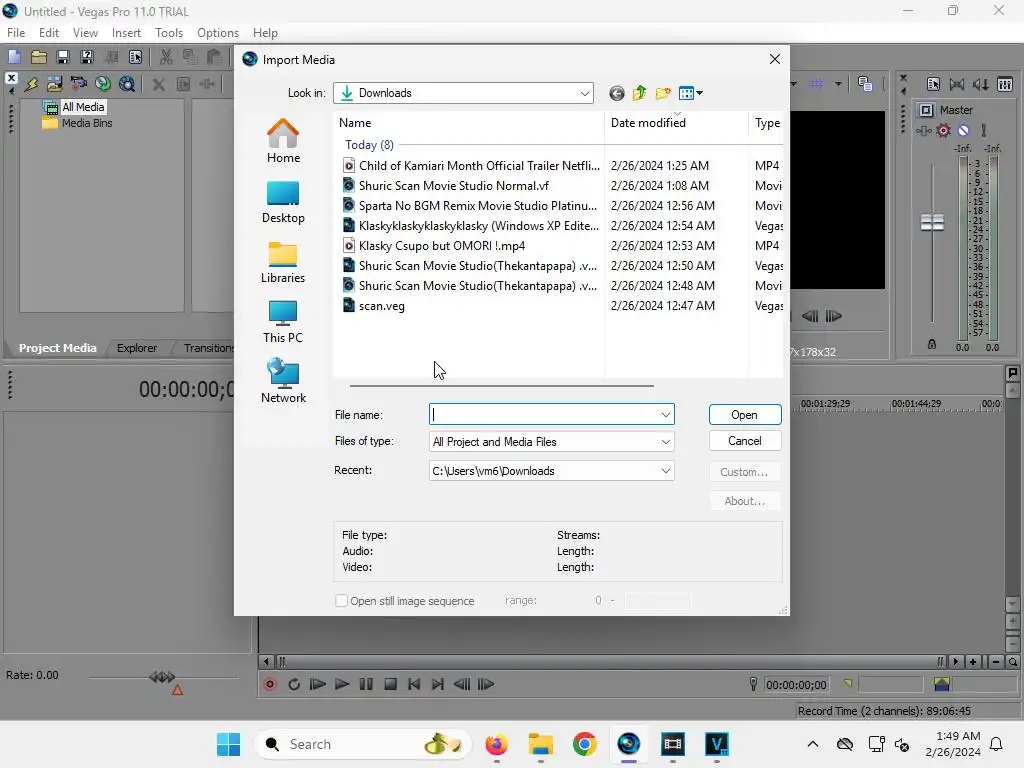Image resolution: width=1024 pixels, height=768 pixels.
Task: Click the Master mixer settings gear icon
Action: 944,131
